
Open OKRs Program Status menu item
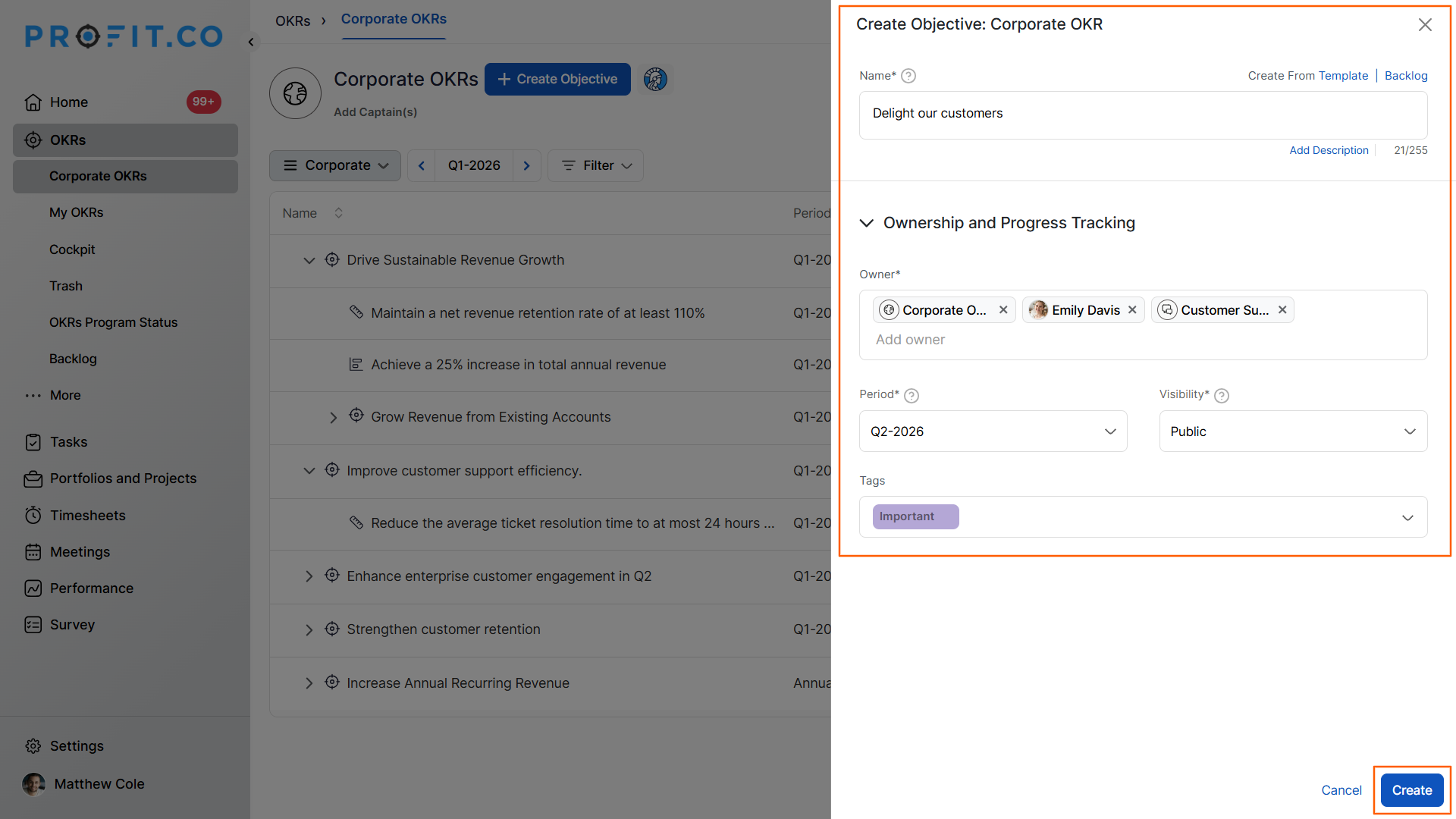tap(113, 322)
